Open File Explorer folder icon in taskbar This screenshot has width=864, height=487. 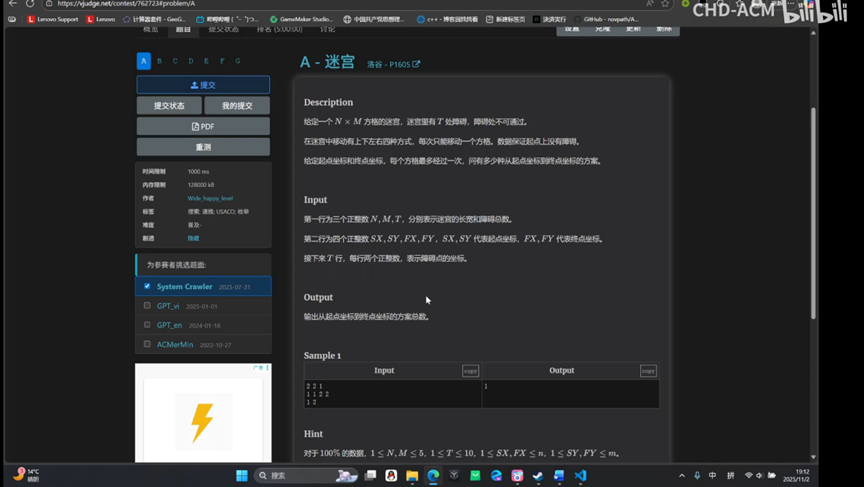click(x=412, y=476)
